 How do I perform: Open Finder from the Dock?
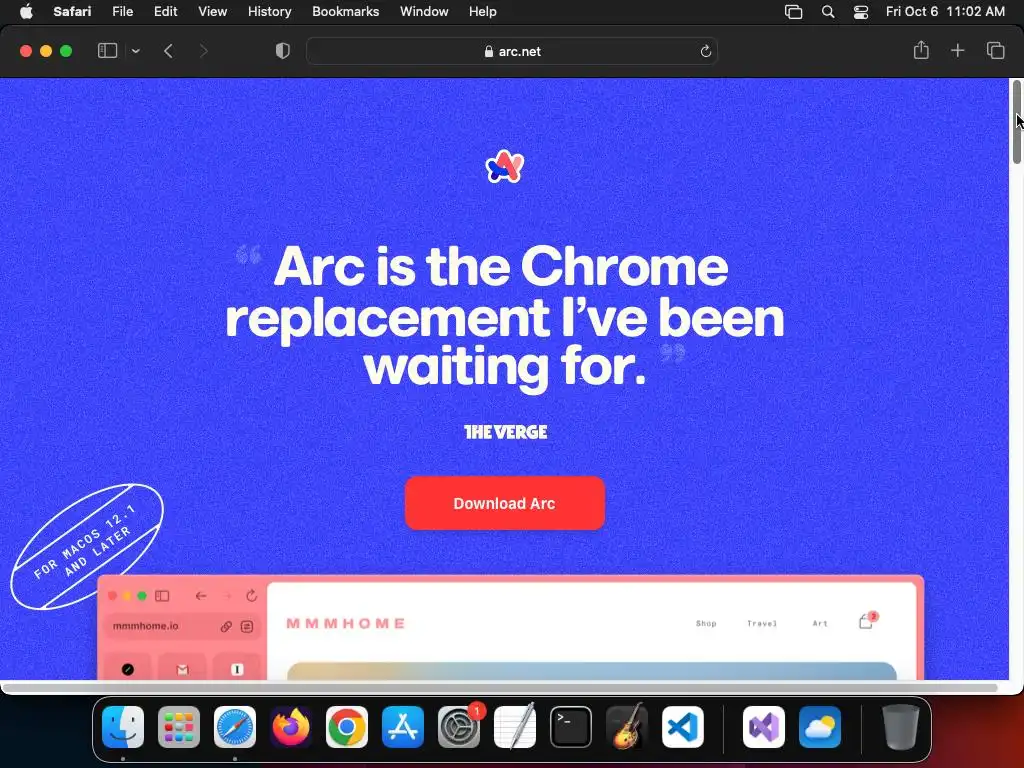coord(123,727)
